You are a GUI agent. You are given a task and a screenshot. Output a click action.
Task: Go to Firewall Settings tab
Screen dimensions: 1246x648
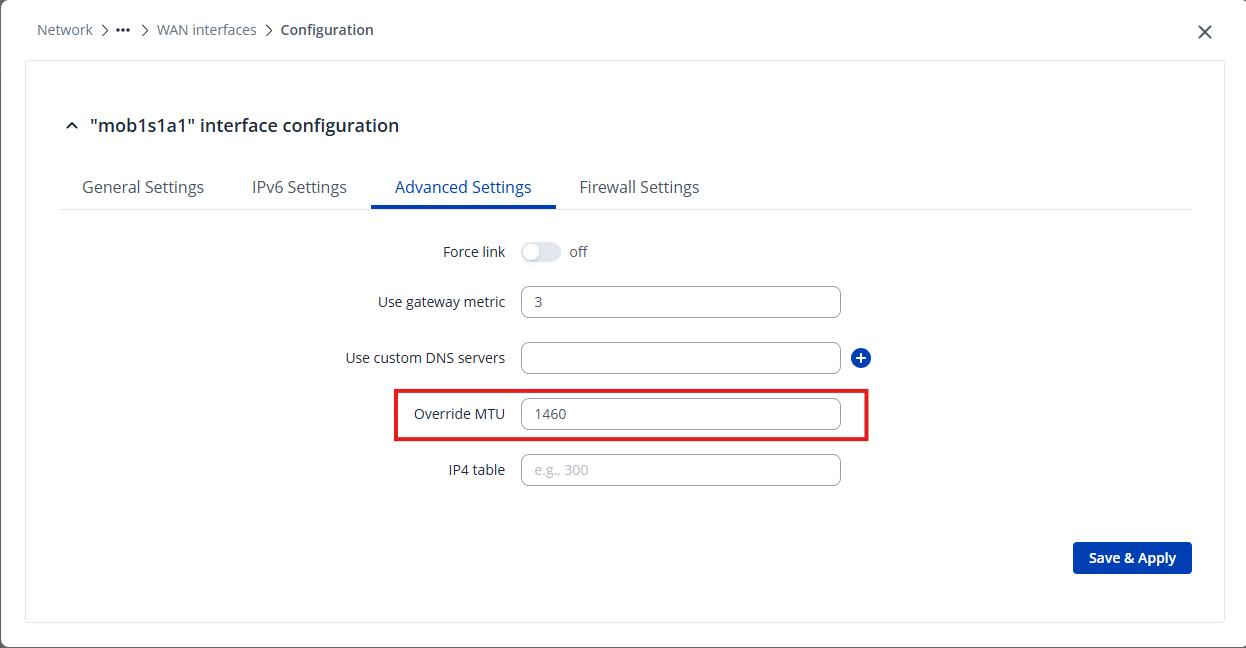click(639, 187)
